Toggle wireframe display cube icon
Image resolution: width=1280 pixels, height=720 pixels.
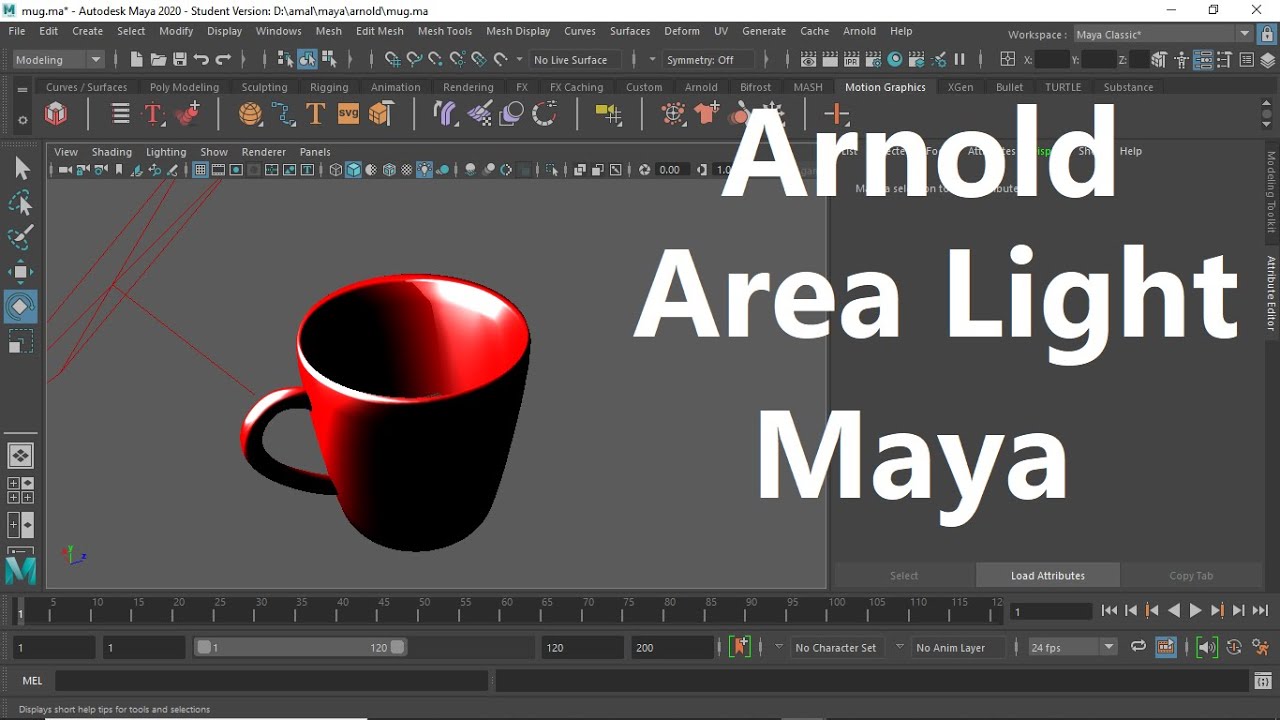tap(336, 170)
